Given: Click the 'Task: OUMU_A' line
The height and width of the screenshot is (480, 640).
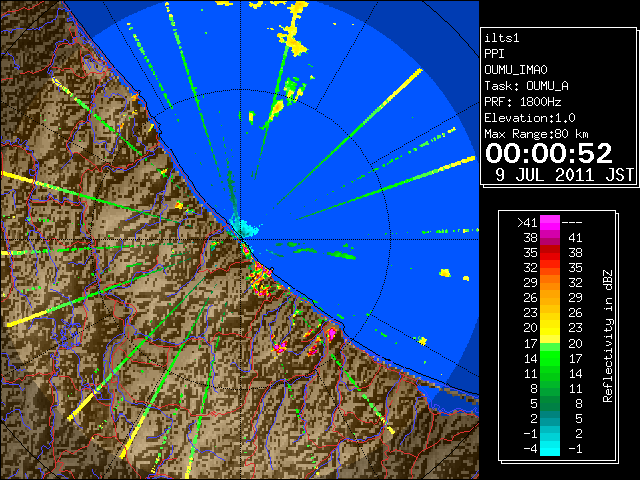Looking at the screenshot, I should coord(526,86).
